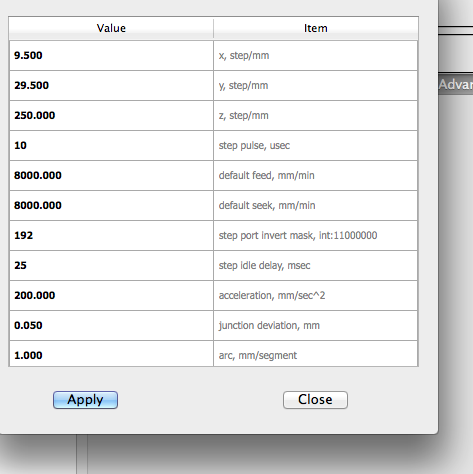Edit the acceleration value 200.000
The width and height of the screenshot is (473, 474).
(111, 296)
